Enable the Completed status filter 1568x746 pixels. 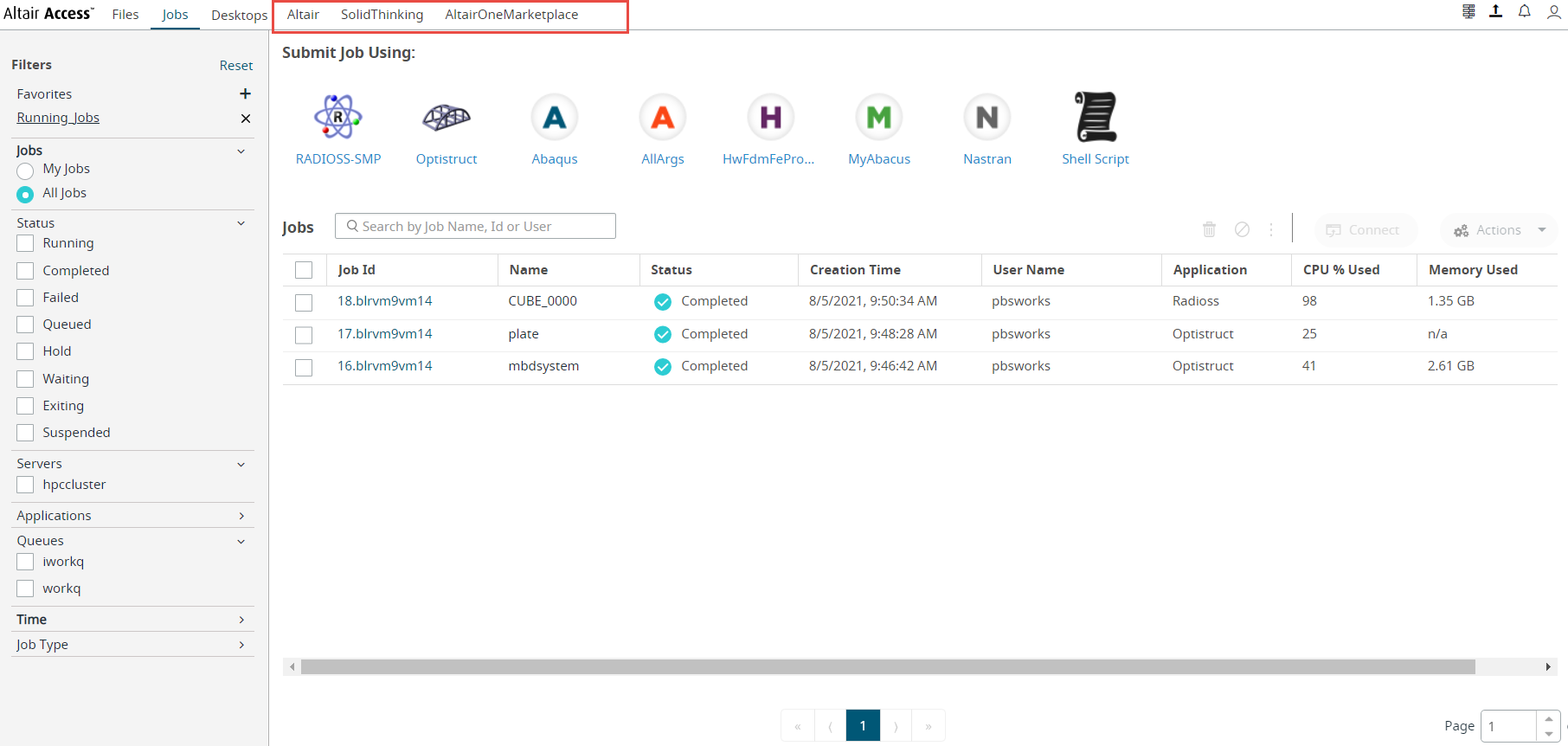25,271
